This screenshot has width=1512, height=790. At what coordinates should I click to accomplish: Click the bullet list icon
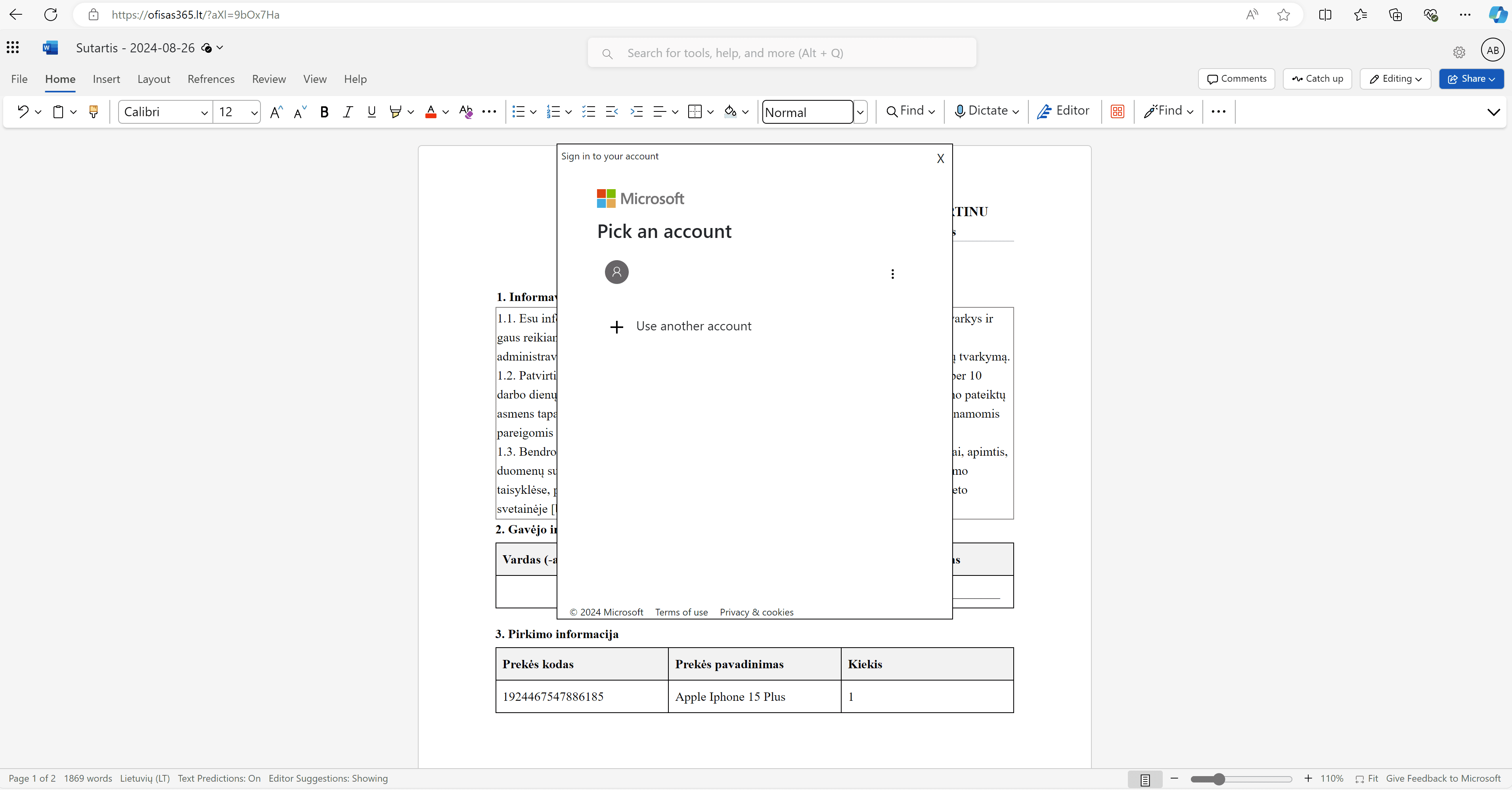518,111
